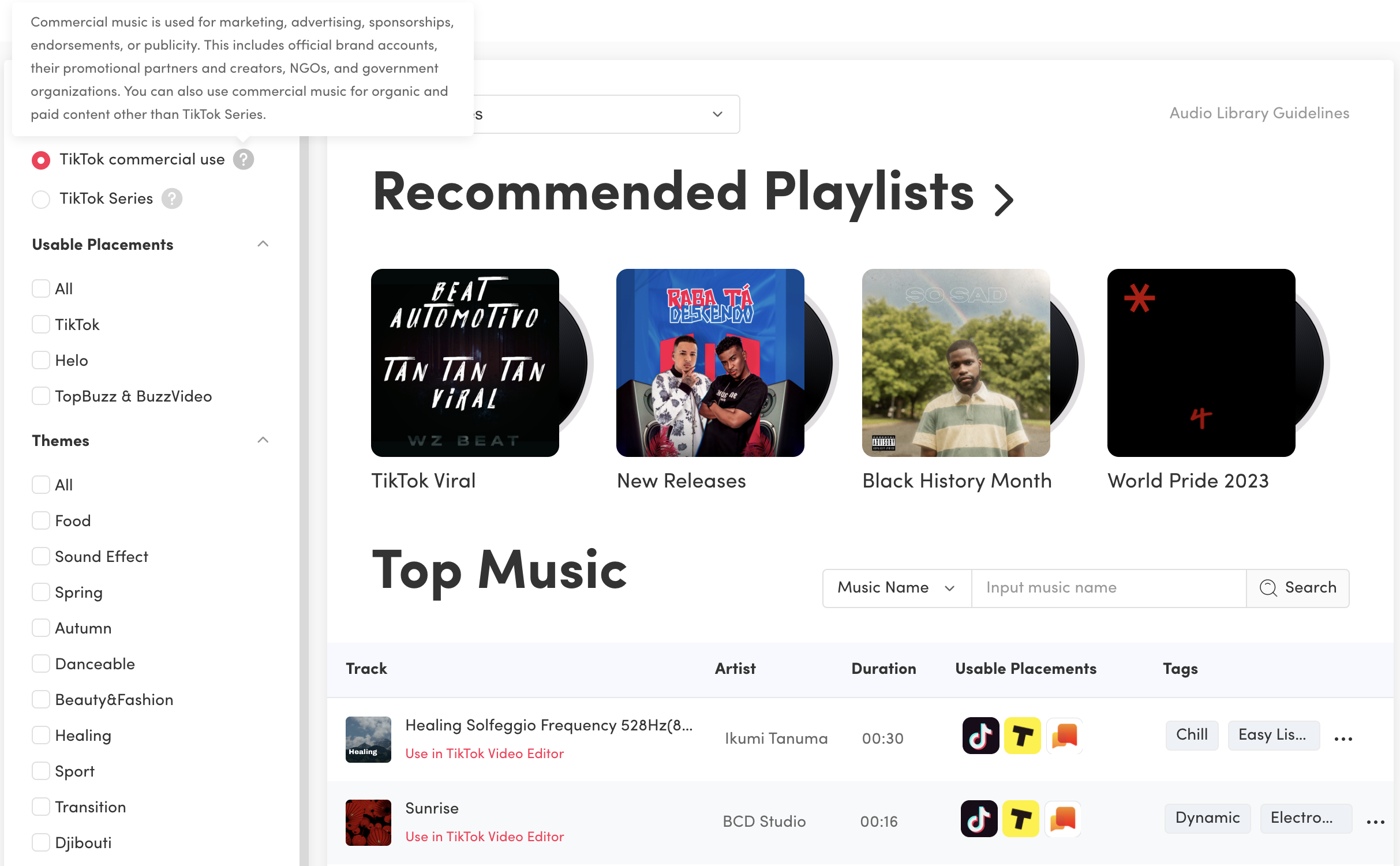This screenshot has width=1400, height=866.
Task: Enable the Food theme checkbox
Action: (40, 521)
